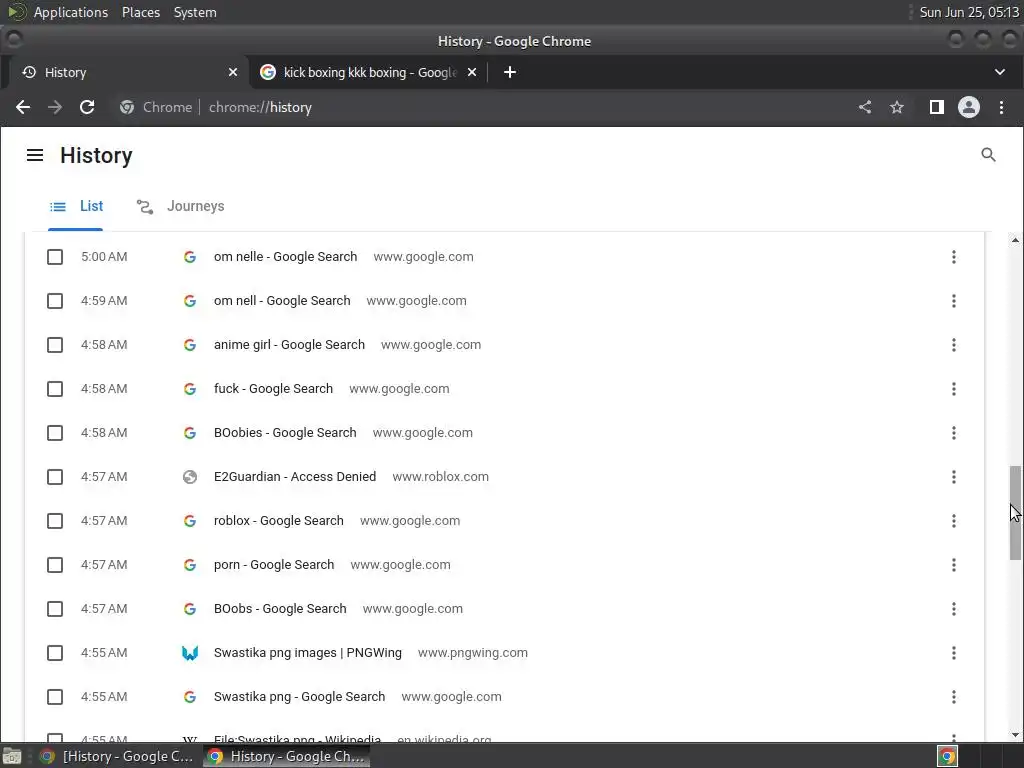Open the tab search chevron dropdown
This screenshot has width=1024, height=768.
click(1000, 72)
